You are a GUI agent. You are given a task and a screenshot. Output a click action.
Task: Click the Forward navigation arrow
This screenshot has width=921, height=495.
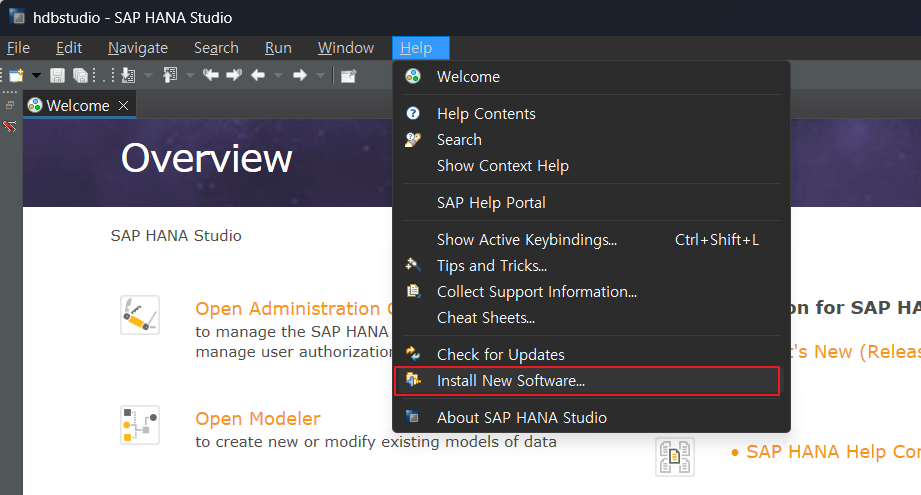pos(300,75)
